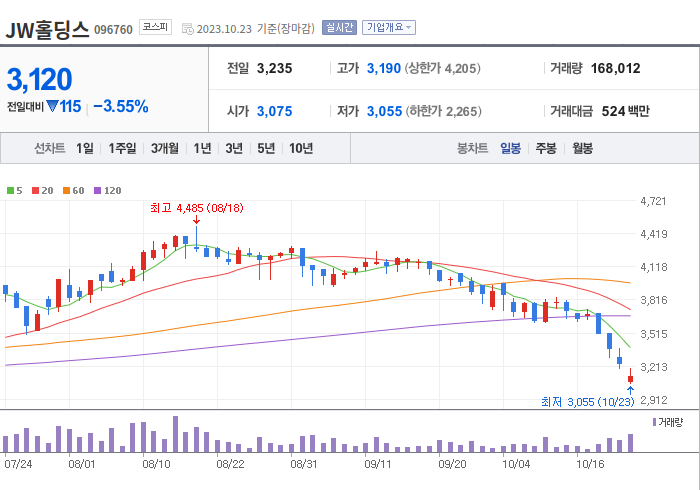Select the 3년 line chart tab
700x490 pixels.
click(234, 148)
